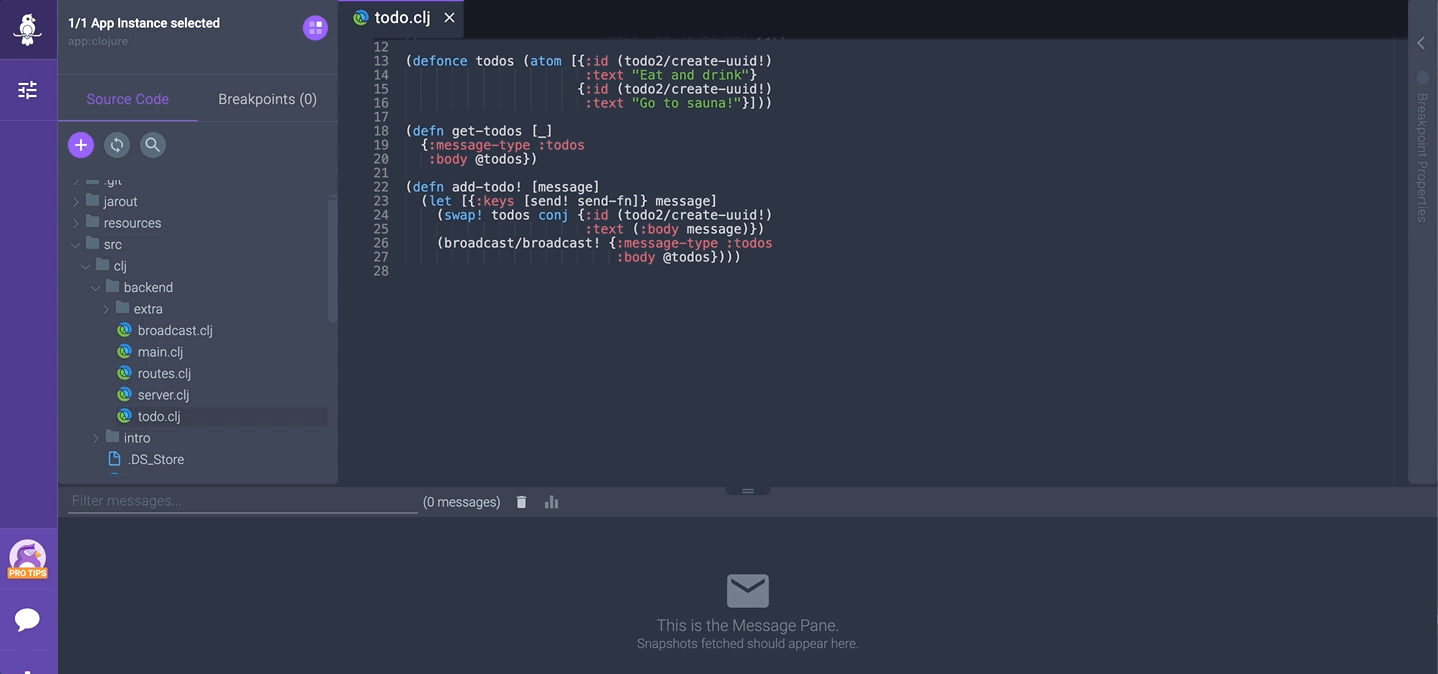The image size is (1438, 674).
Task: Click the file tree vertical scrollbar
Action: [x=332, y=258]
